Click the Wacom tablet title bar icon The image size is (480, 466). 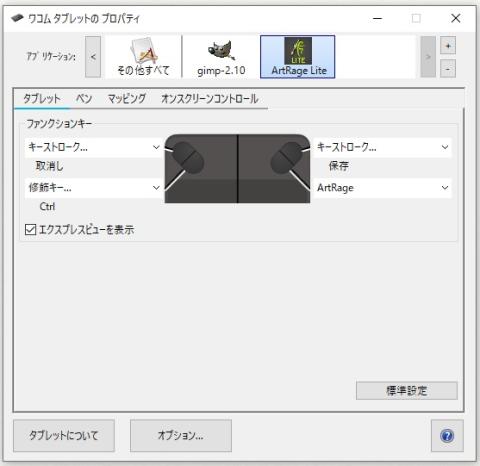click(x=17, y=18)
